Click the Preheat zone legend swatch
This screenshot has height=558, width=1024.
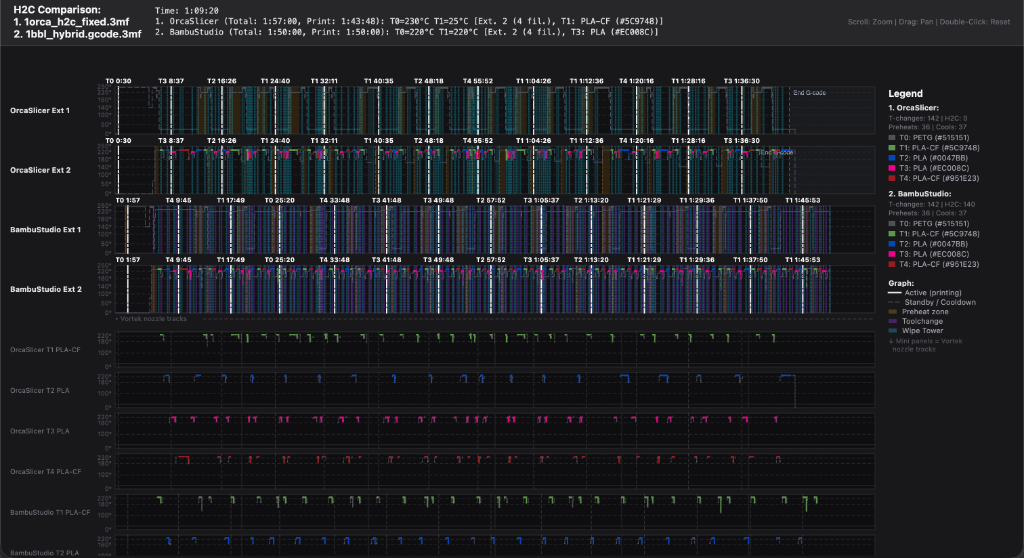coord(893,312)
